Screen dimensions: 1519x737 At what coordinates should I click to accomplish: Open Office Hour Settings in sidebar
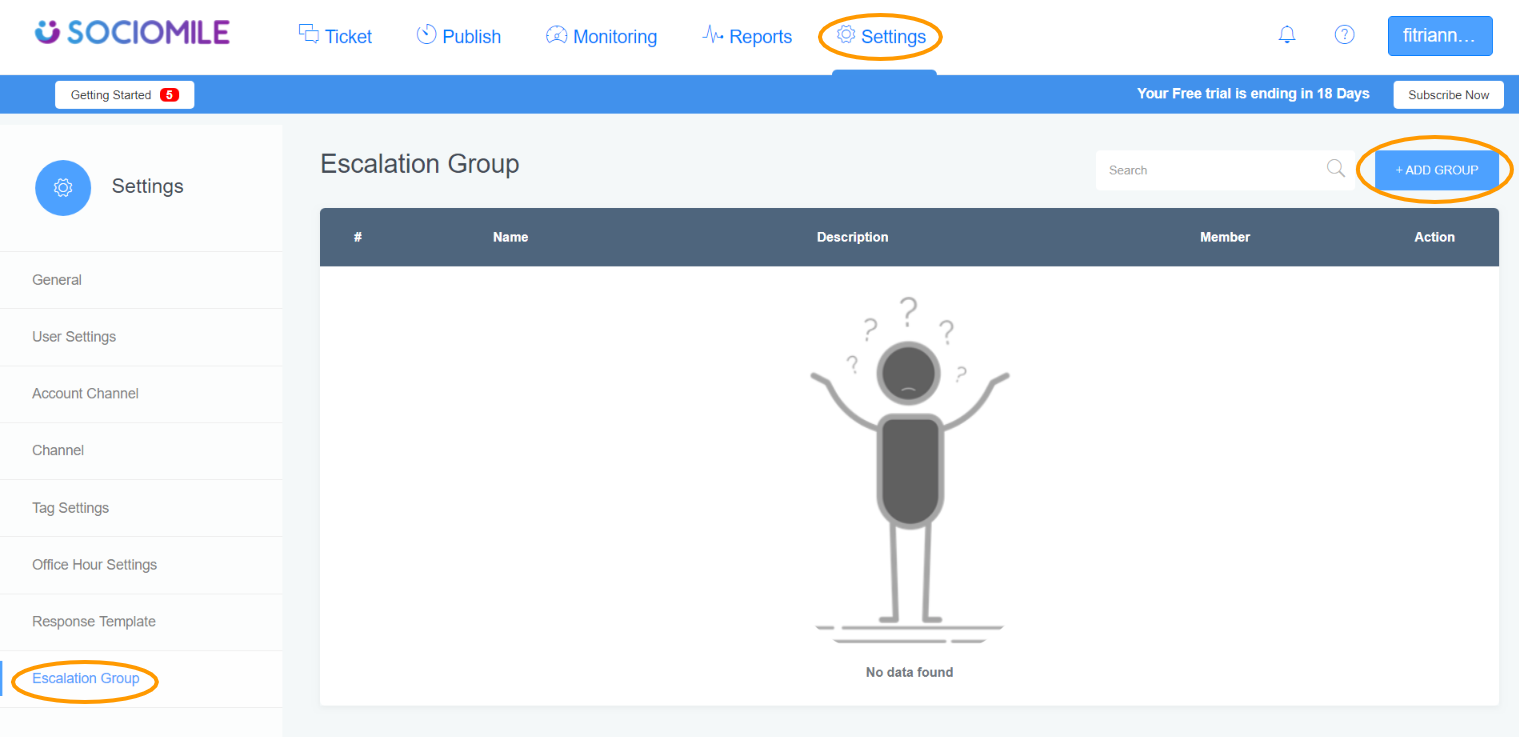pos(141,565)
